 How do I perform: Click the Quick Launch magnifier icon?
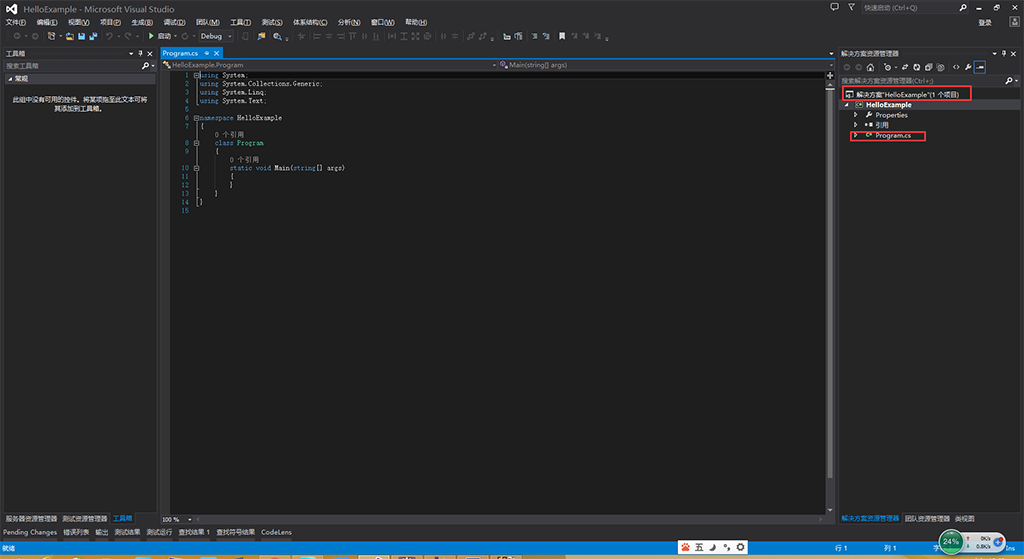click(963, 8)
